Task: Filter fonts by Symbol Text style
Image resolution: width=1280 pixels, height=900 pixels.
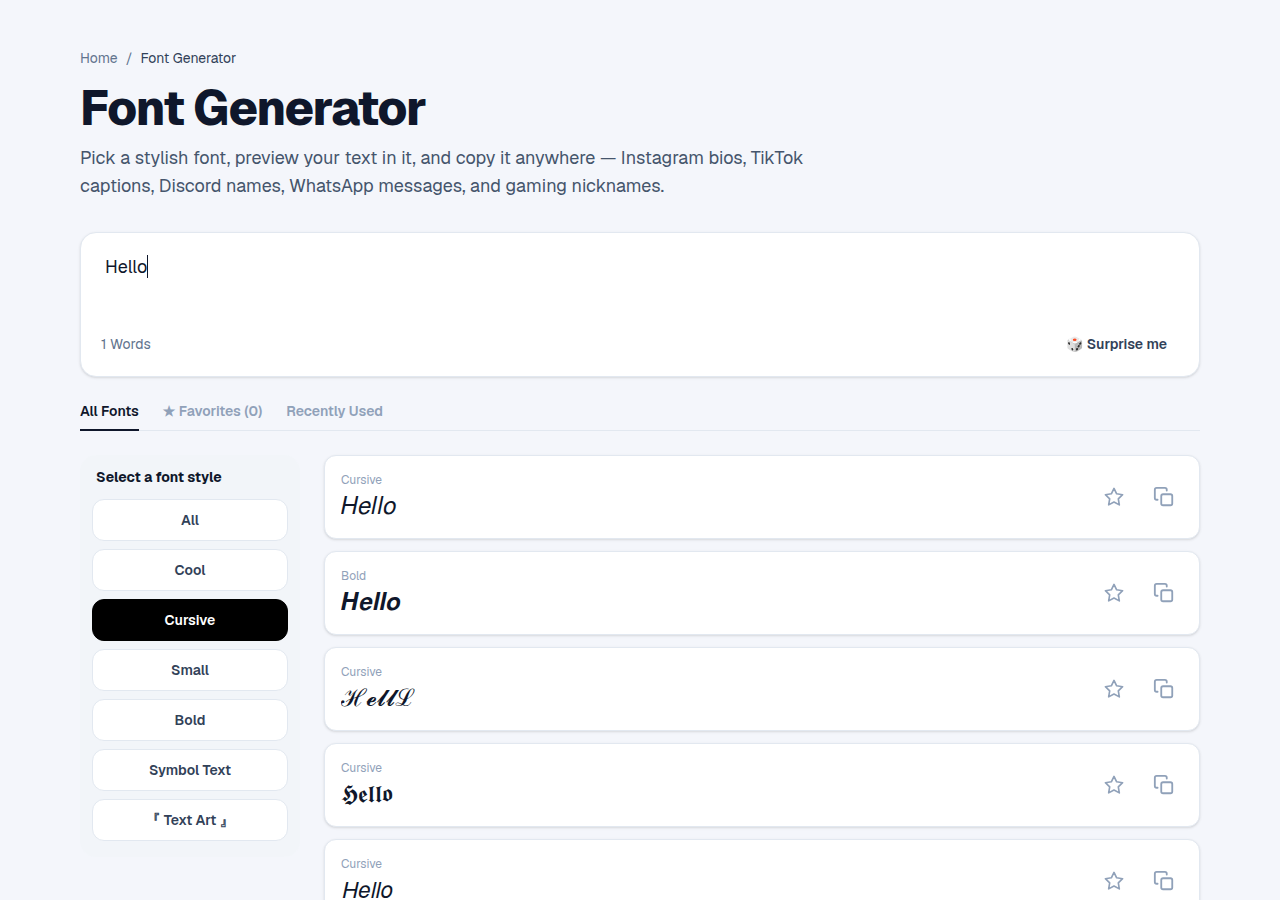Action: coord(190,770)
